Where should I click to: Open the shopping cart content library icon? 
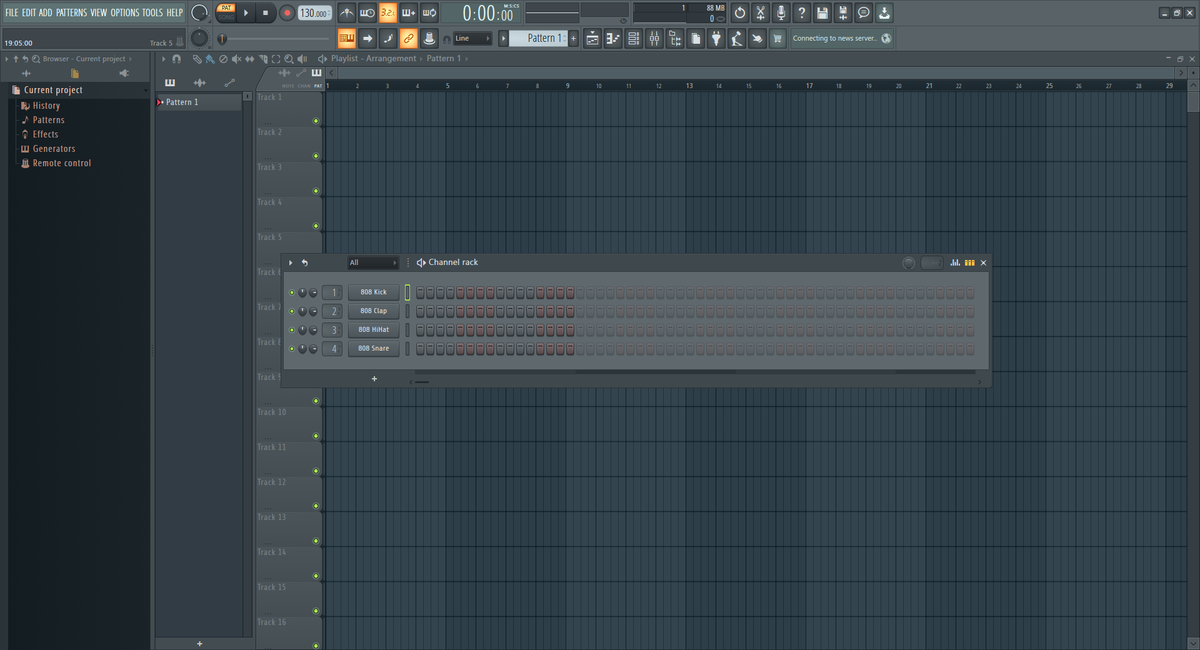pos(777,38)
